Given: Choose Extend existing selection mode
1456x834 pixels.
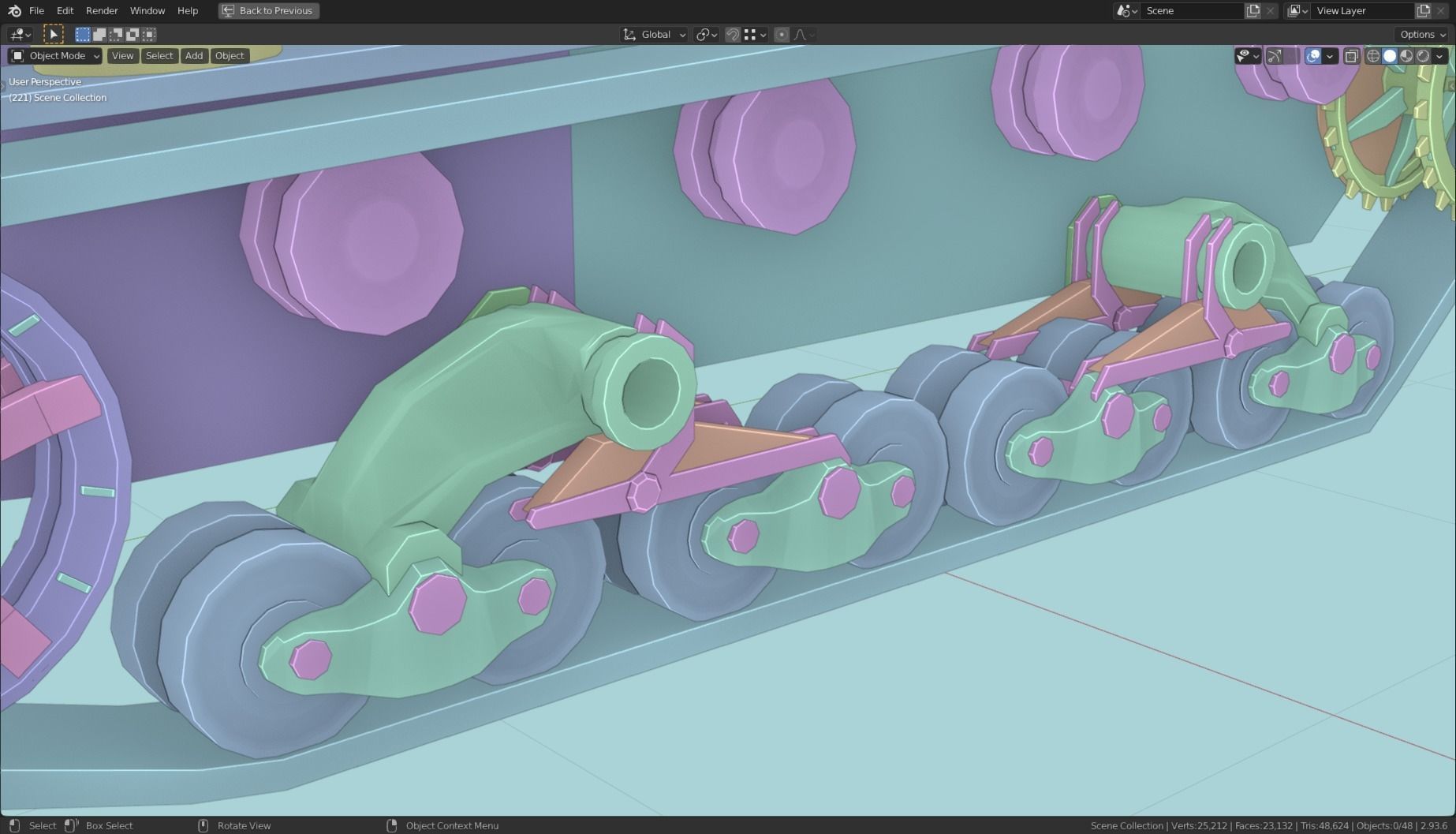Looking at the screenshot, I should [x=99, y=34].
